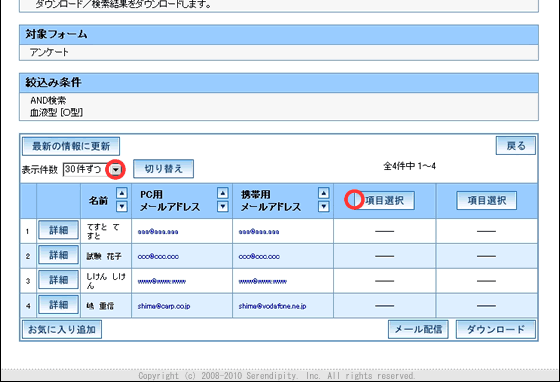Open 詳細 for row 2 試験 花子
This screenshot has height=382, width=560.
point(59,255)
